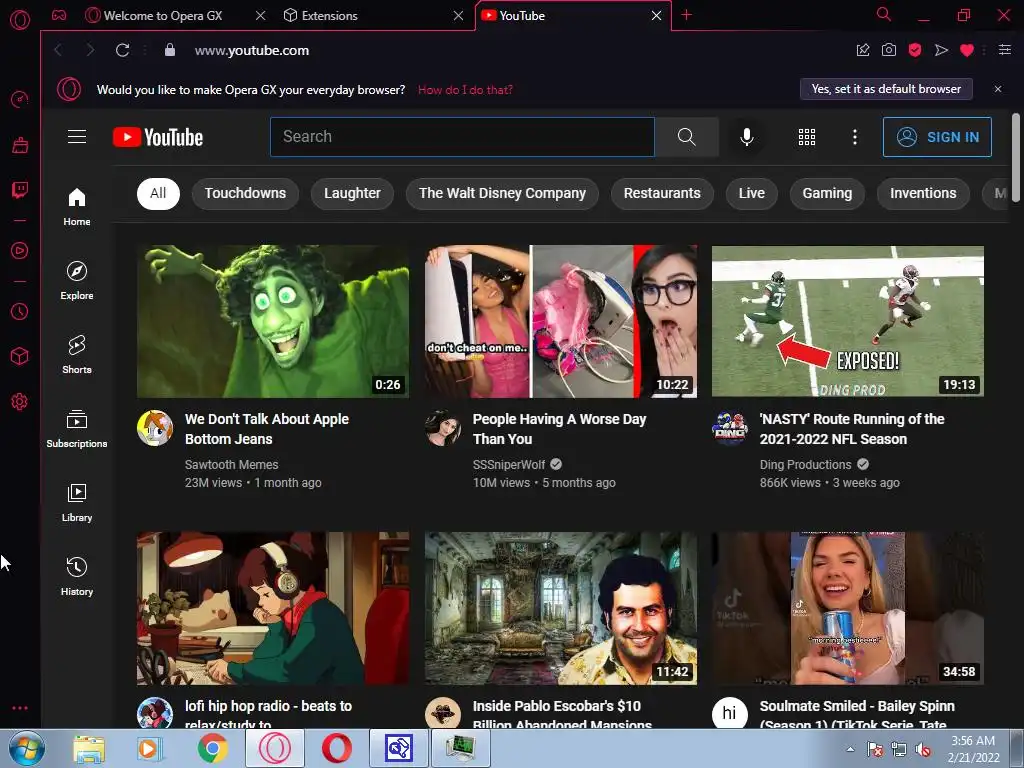Click the www.youtube.com address bar
The image size is (1024, 768).
click(251, 50)
